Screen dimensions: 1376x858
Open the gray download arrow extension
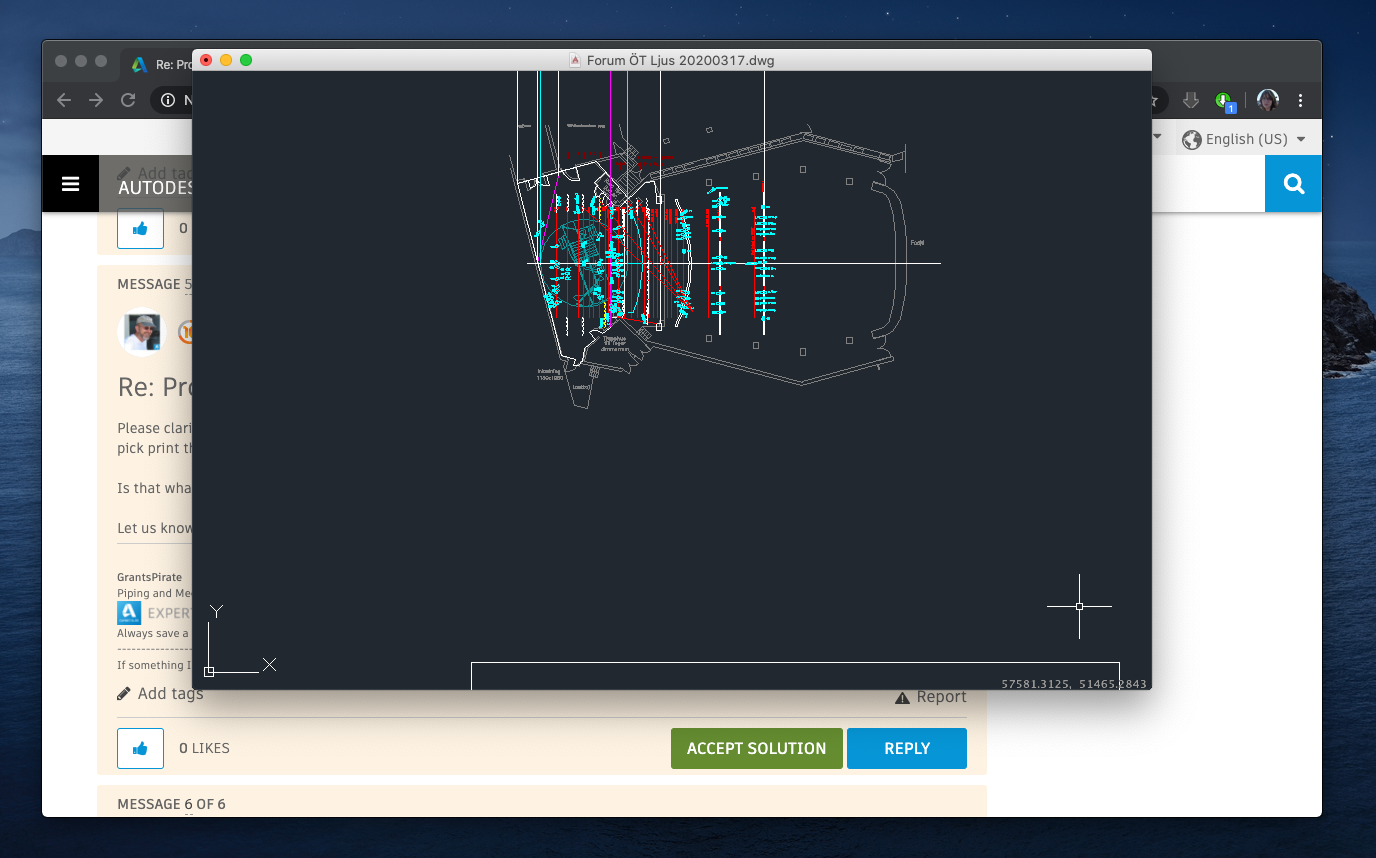point(1190,100)
